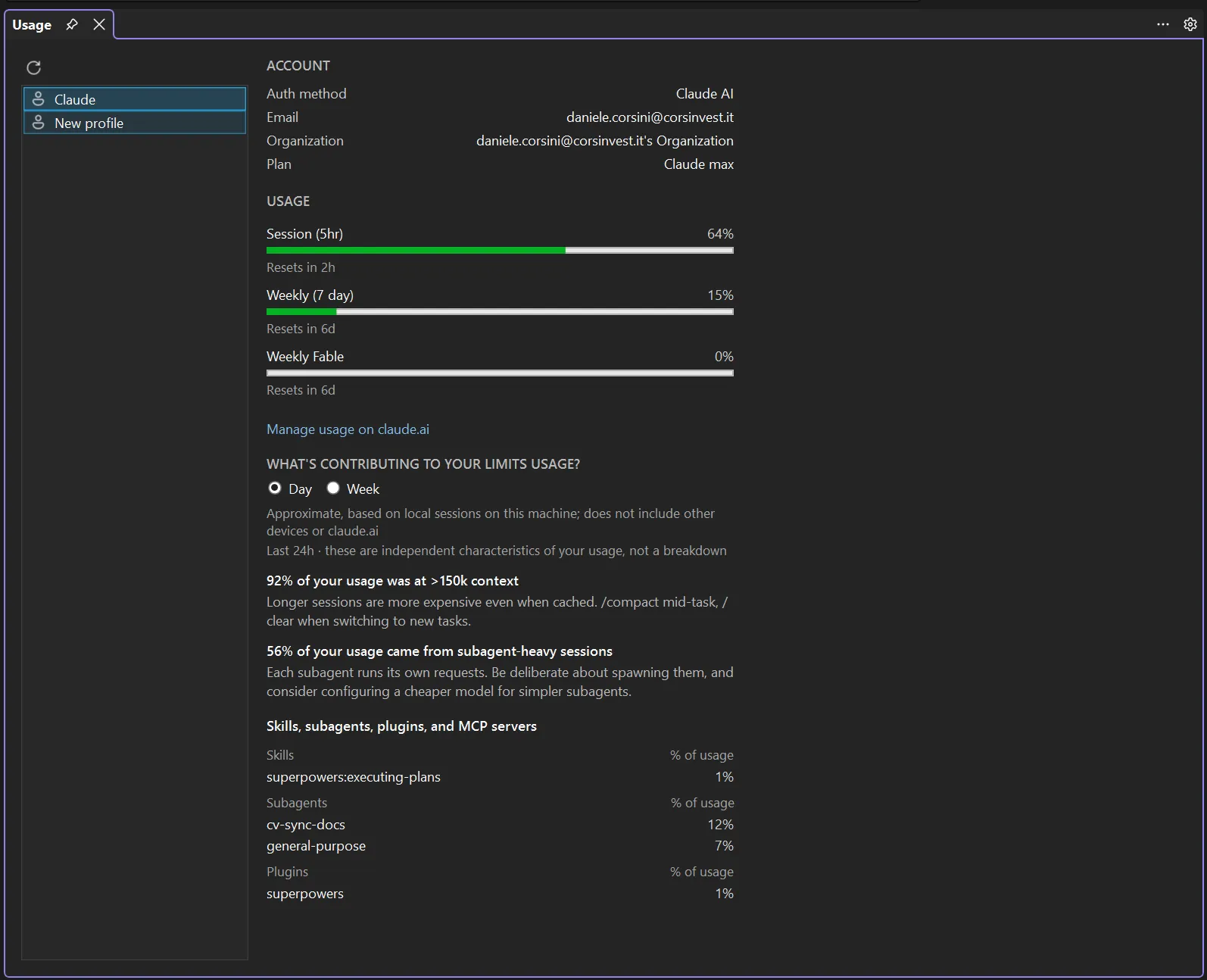The image size is (1207, 980).
Task: Click the 12% usage value for cv-sync-docs
Action: coord(720,825)
